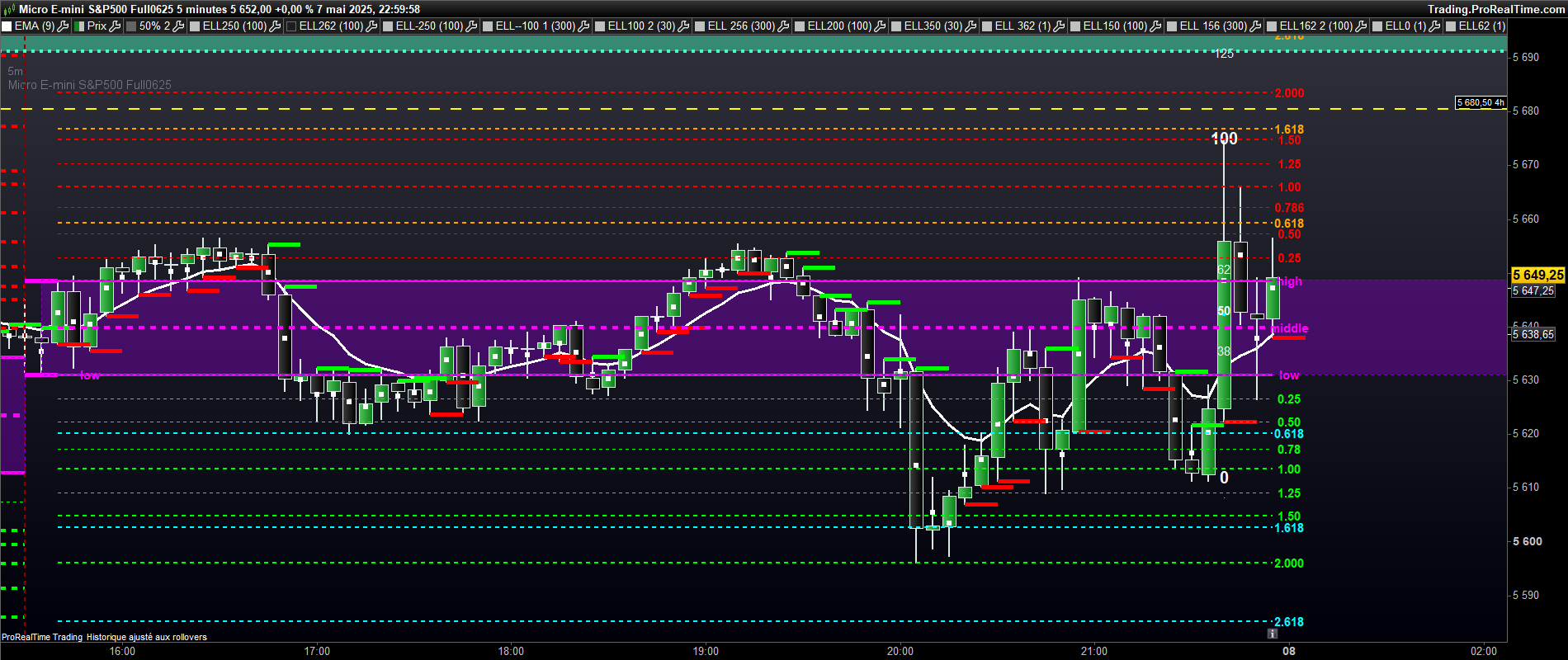Click wrench beside ELL 256 (300)
The width and height of the screenshot is (1568, 660).
[784, 26]
